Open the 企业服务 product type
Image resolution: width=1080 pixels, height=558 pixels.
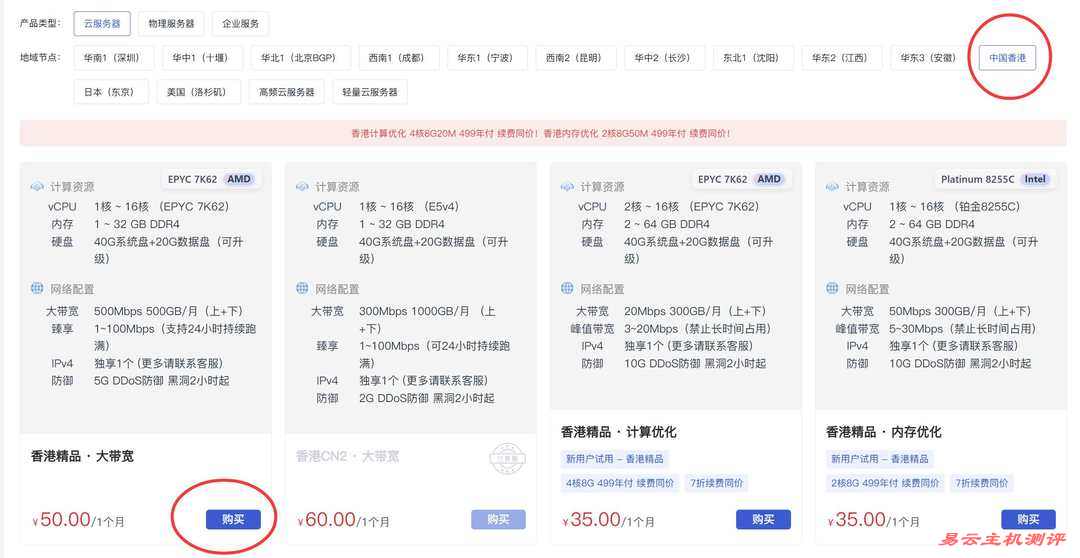pos(240,23)
